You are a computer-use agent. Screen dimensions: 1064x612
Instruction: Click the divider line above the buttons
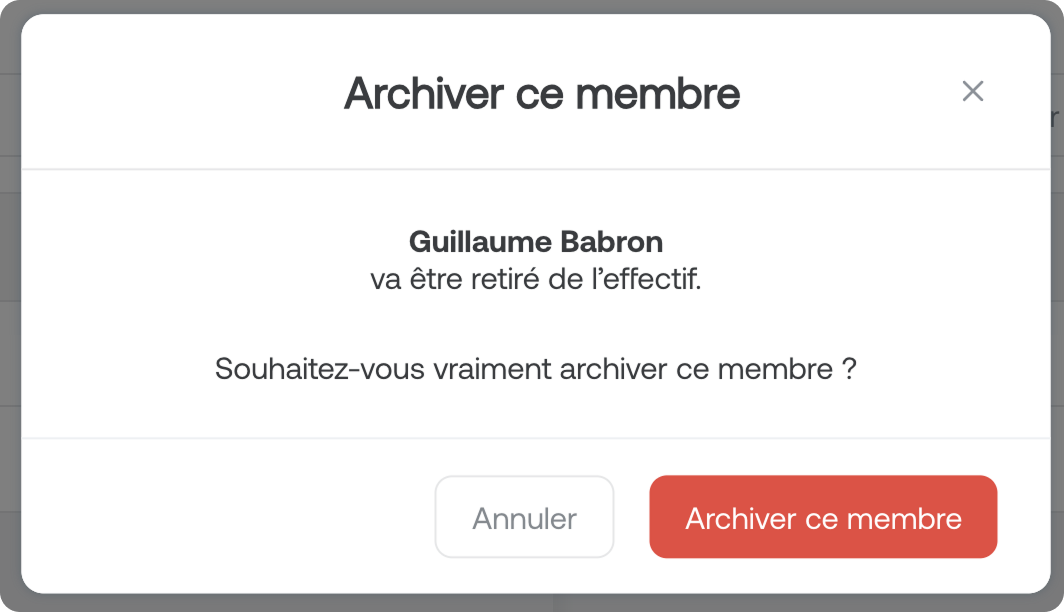[x=536, y=438]
